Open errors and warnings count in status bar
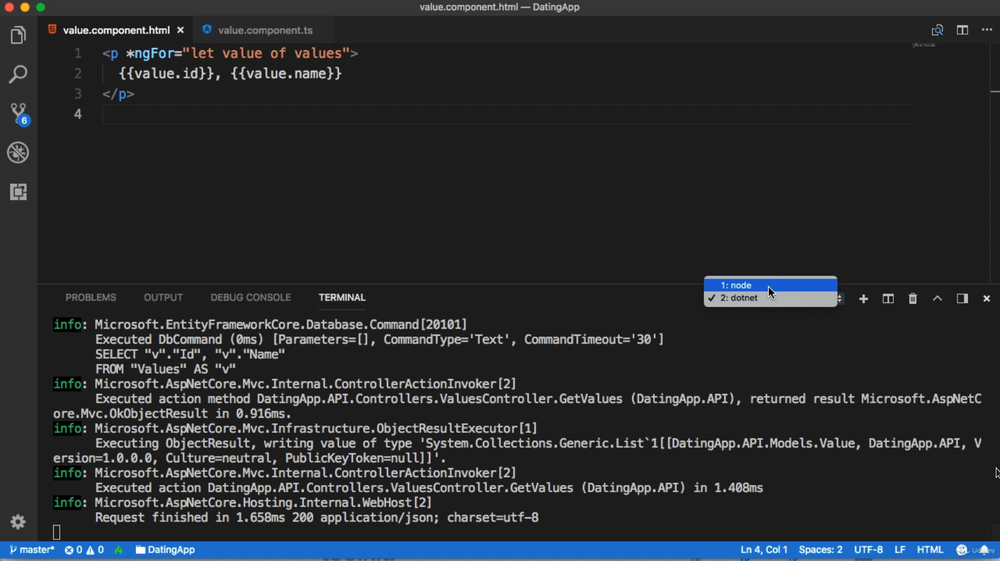The height and width of the screenshot is (561, 1000). [84, 550]
